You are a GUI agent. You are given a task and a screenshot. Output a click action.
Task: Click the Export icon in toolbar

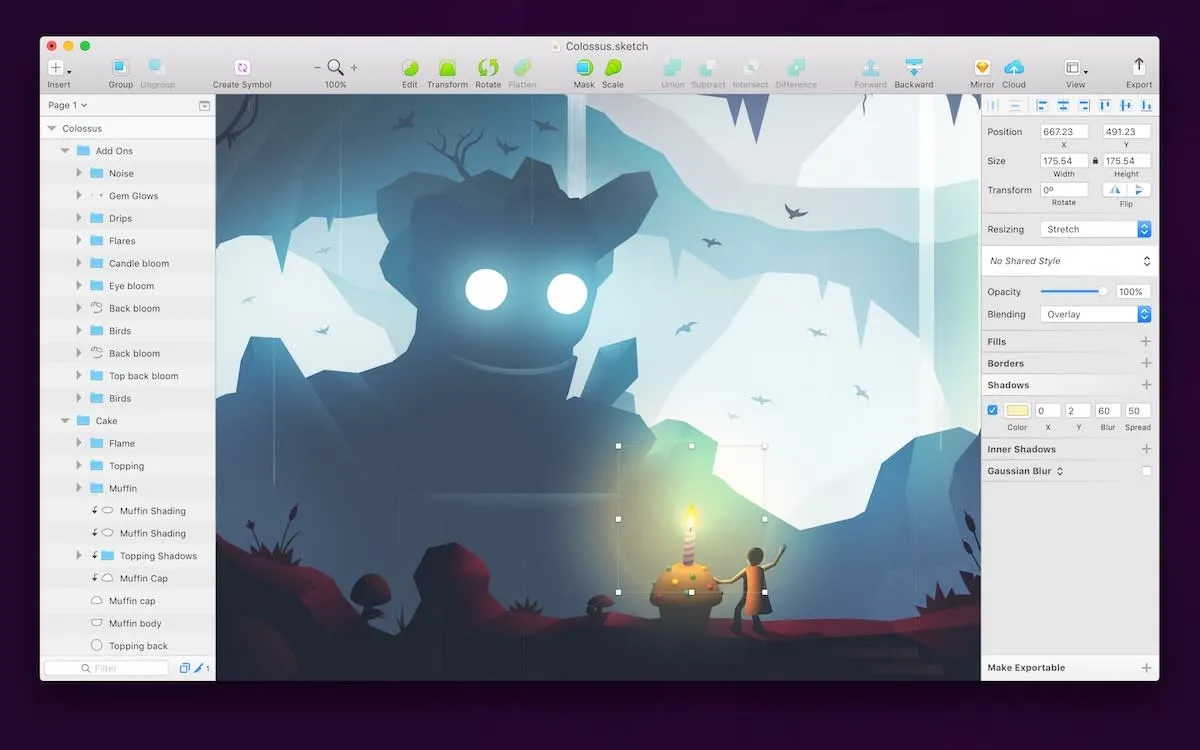click(1138, 67)
